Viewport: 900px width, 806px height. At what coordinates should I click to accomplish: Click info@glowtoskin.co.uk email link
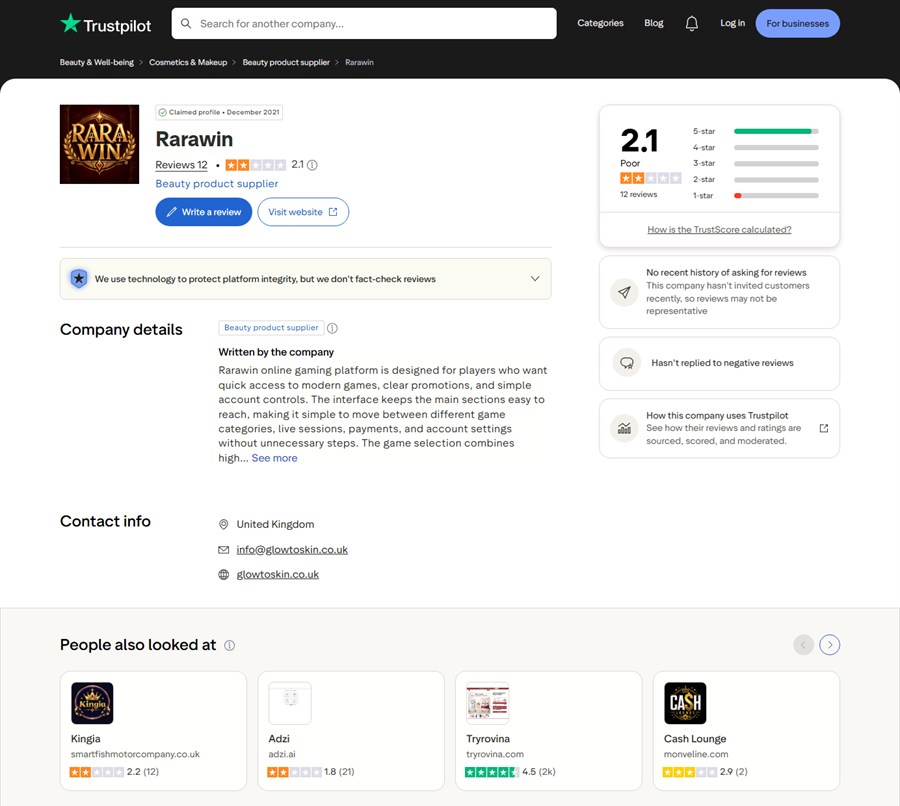[292, 550]
